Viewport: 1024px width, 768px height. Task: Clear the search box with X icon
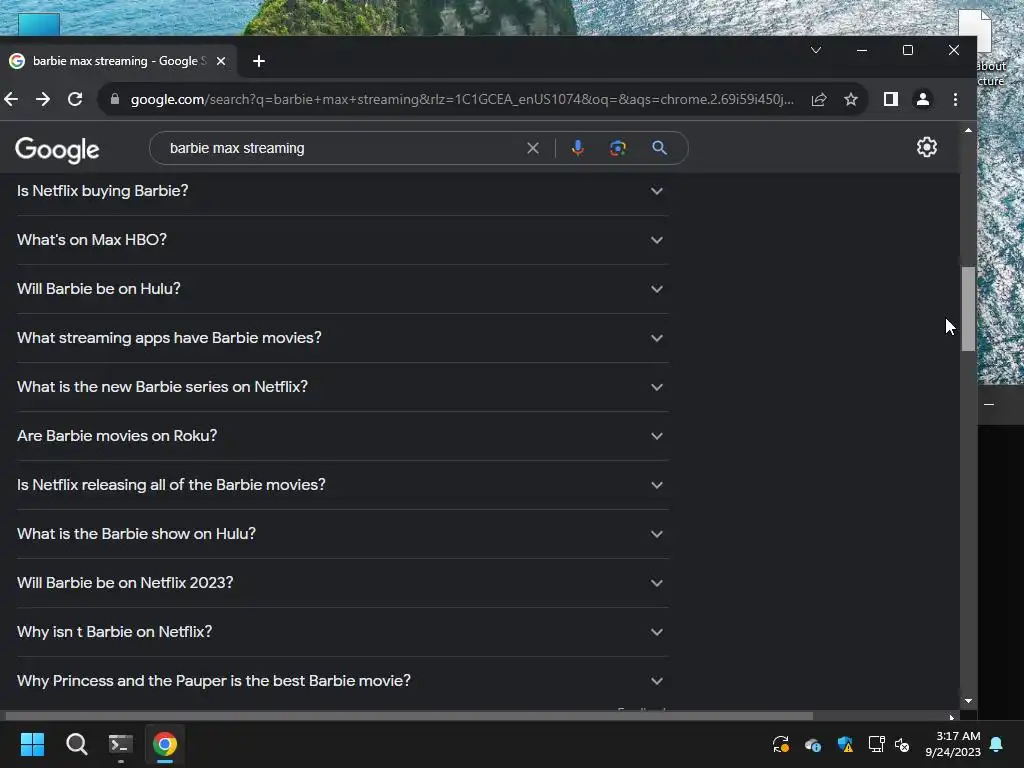(533, 148)
